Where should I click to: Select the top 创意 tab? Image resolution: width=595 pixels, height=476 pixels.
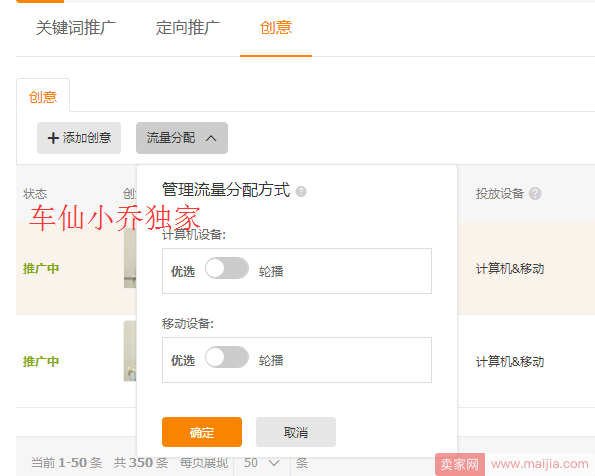(275, 28)
